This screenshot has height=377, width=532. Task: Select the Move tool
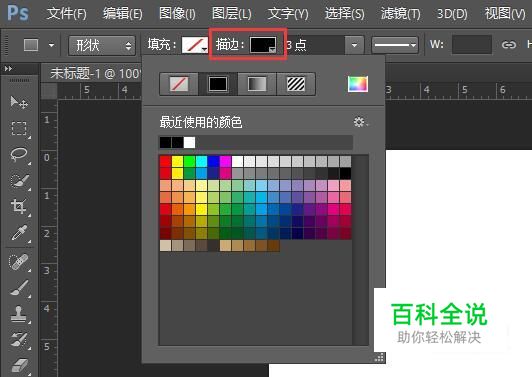pyautogui.click(x=19, y=102)
